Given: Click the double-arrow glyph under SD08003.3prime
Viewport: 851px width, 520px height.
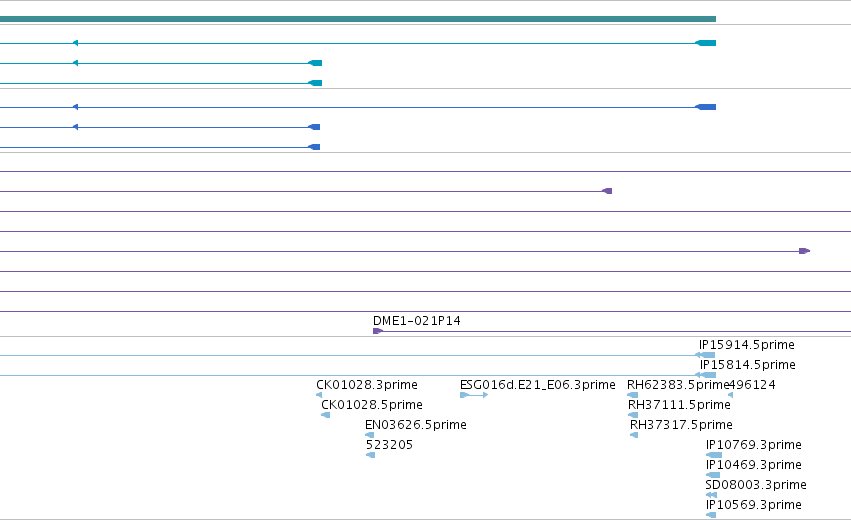Looking at the screenshot, I should pos(711,495).
